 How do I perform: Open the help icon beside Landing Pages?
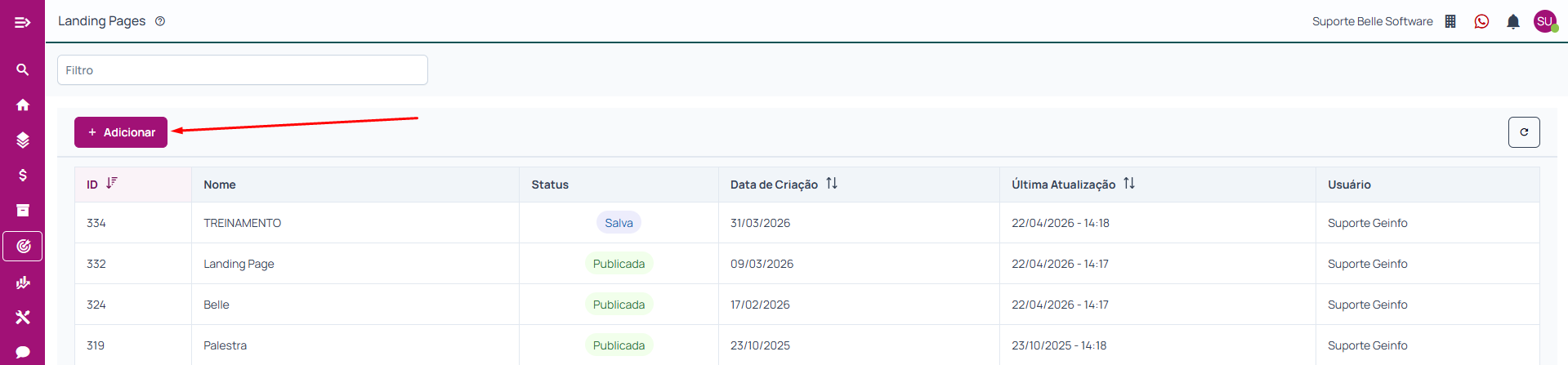(160, 21)
